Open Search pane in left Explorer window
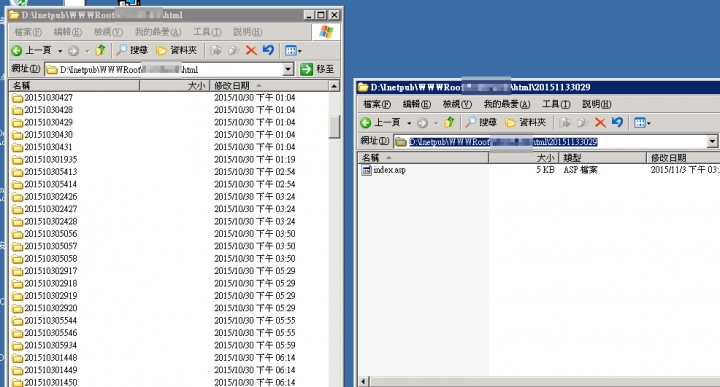720x387 pixels. tap(132, 50)
